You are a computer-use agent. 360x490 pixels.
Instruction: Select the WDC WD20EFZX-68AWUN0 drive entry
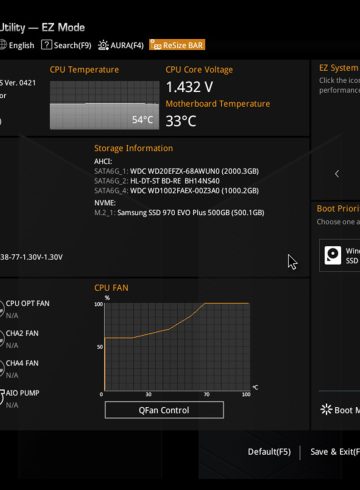[x=177, y=171]
